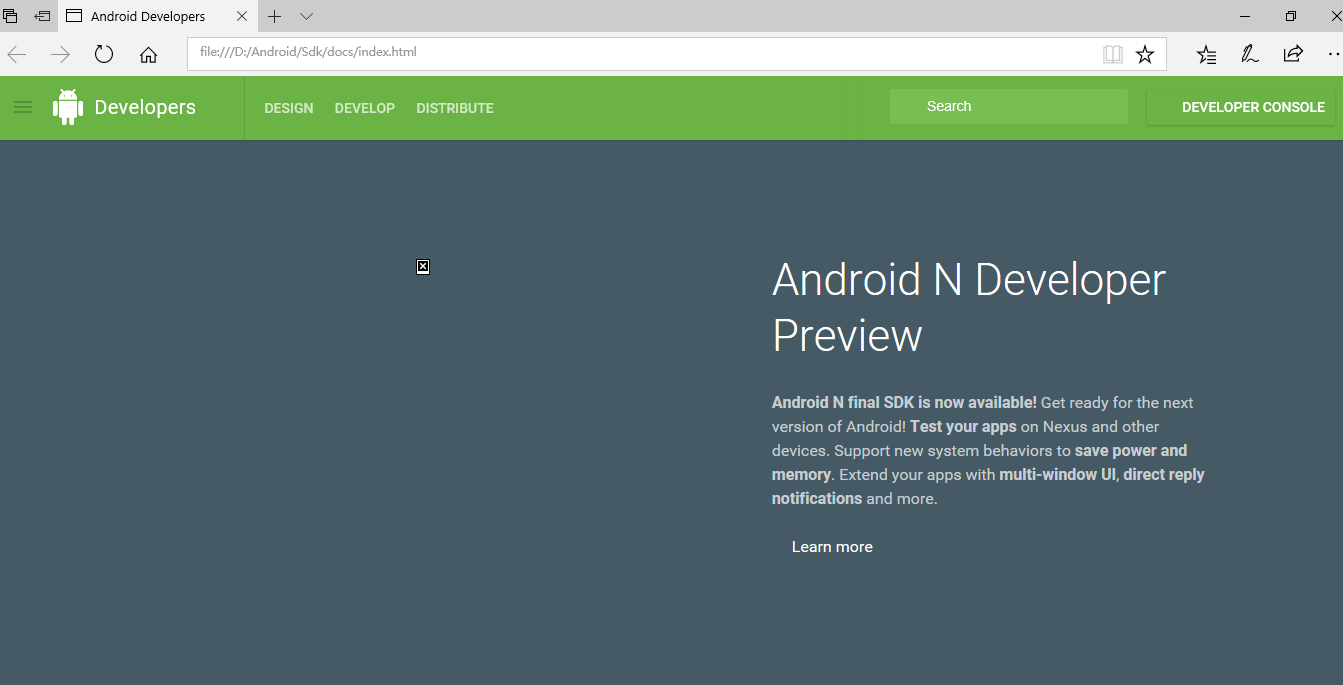Click the Search field
The height and width of the screenshot is (685, 1343).
[1009, 107]
